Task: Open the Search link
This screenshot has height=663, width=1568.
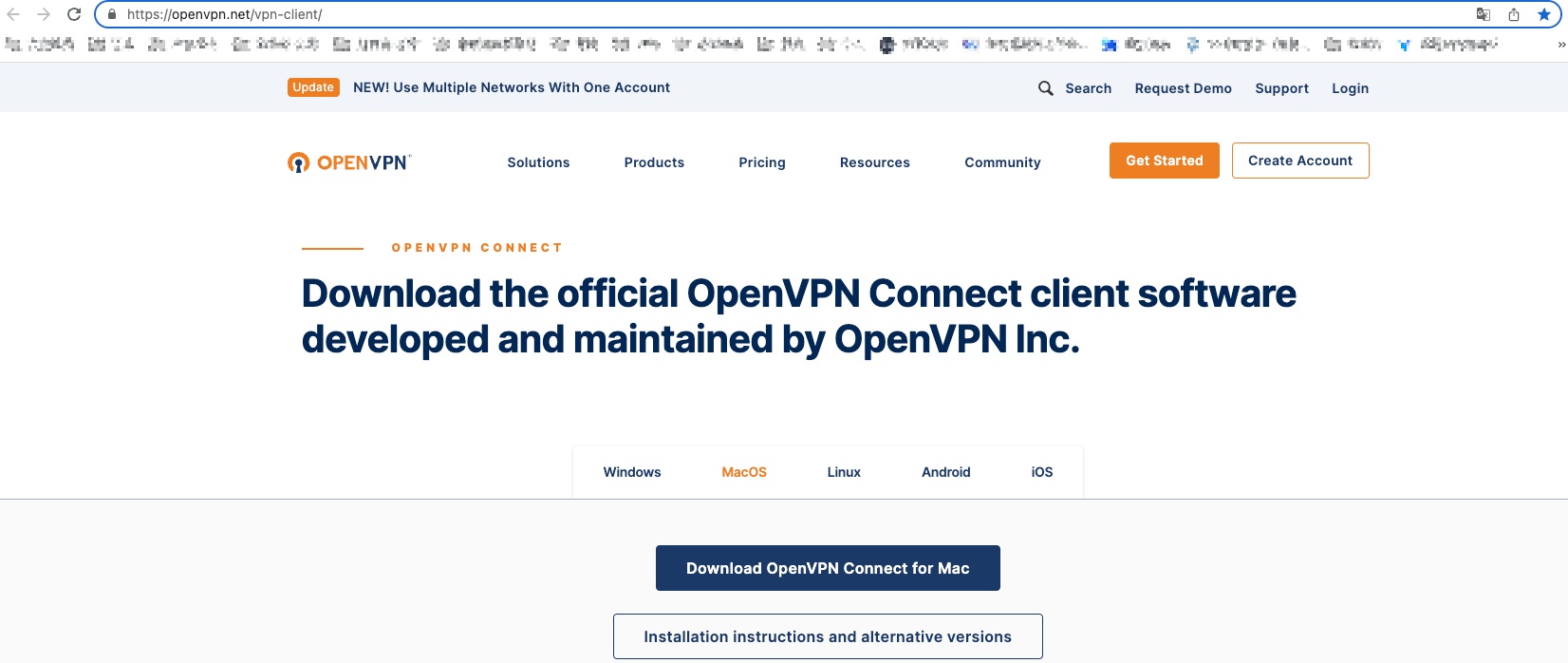Action: click(1088, 88)
